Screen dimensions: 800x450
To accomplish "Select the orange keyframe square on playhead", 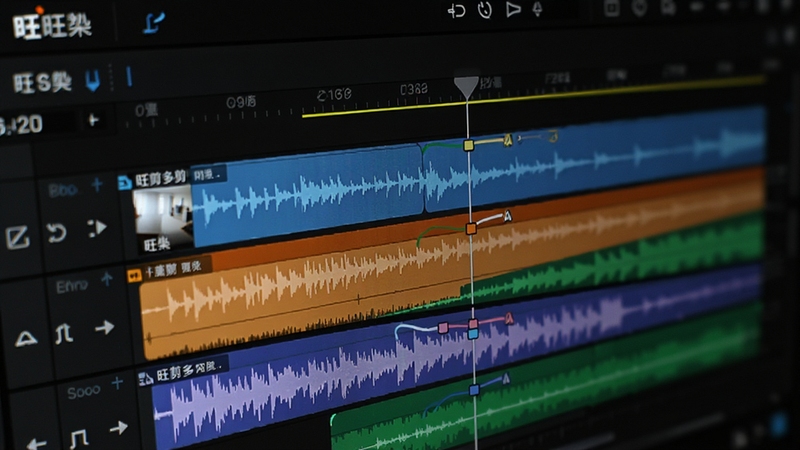I will [x=471, y=229].
